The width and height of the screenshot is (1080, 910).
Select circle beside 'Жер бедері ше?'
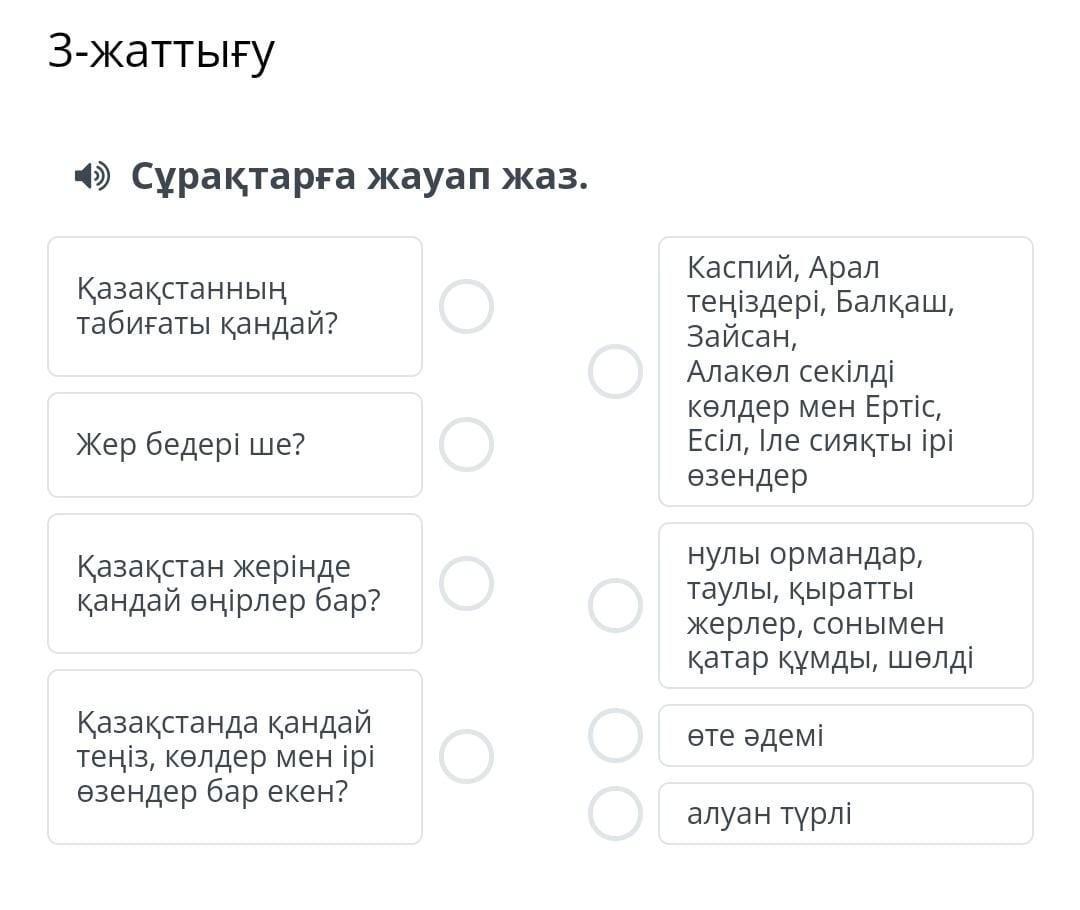pos(466,445)
